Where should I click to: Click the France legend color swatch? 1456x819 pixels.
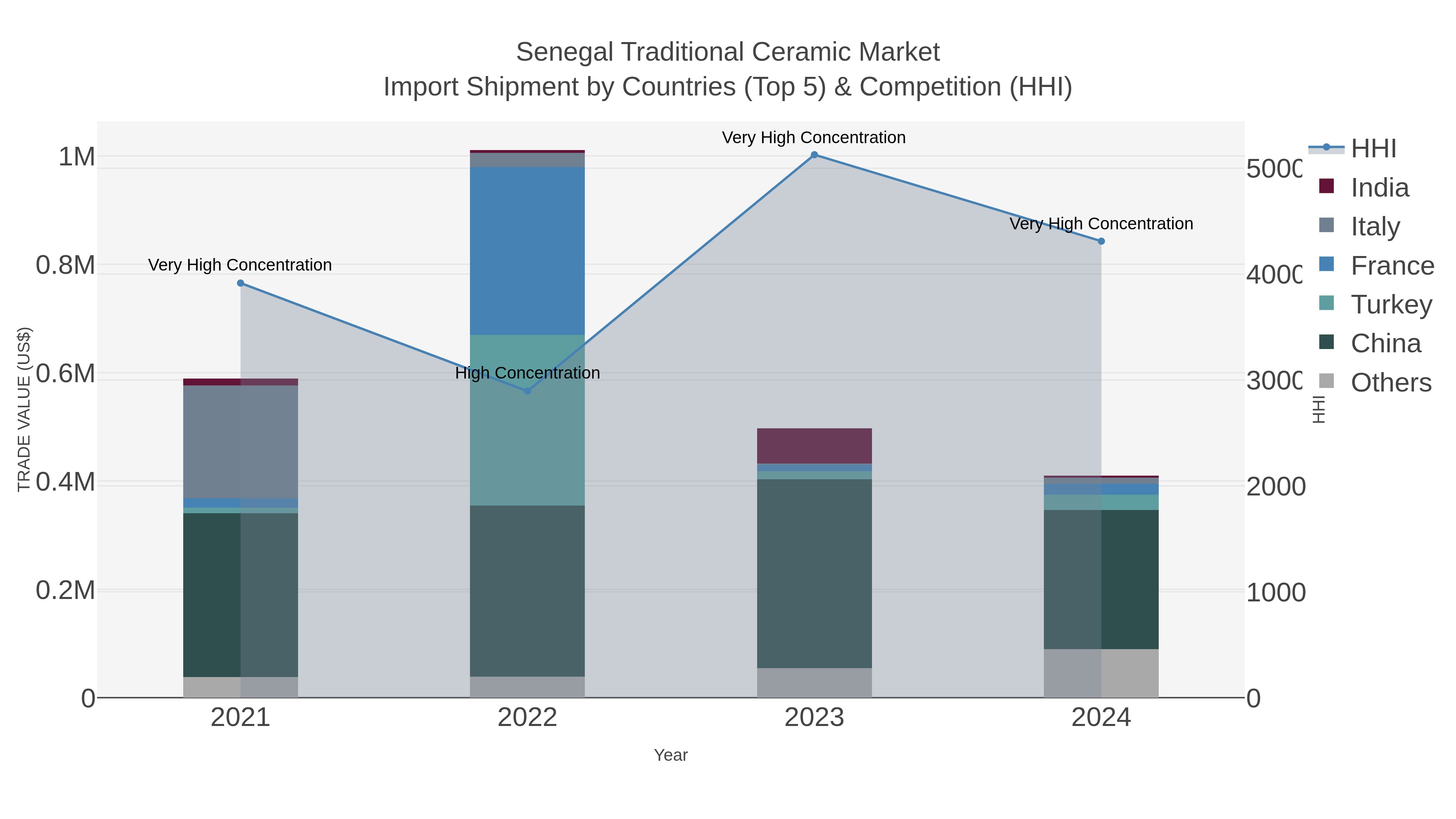pos(1326,264)
